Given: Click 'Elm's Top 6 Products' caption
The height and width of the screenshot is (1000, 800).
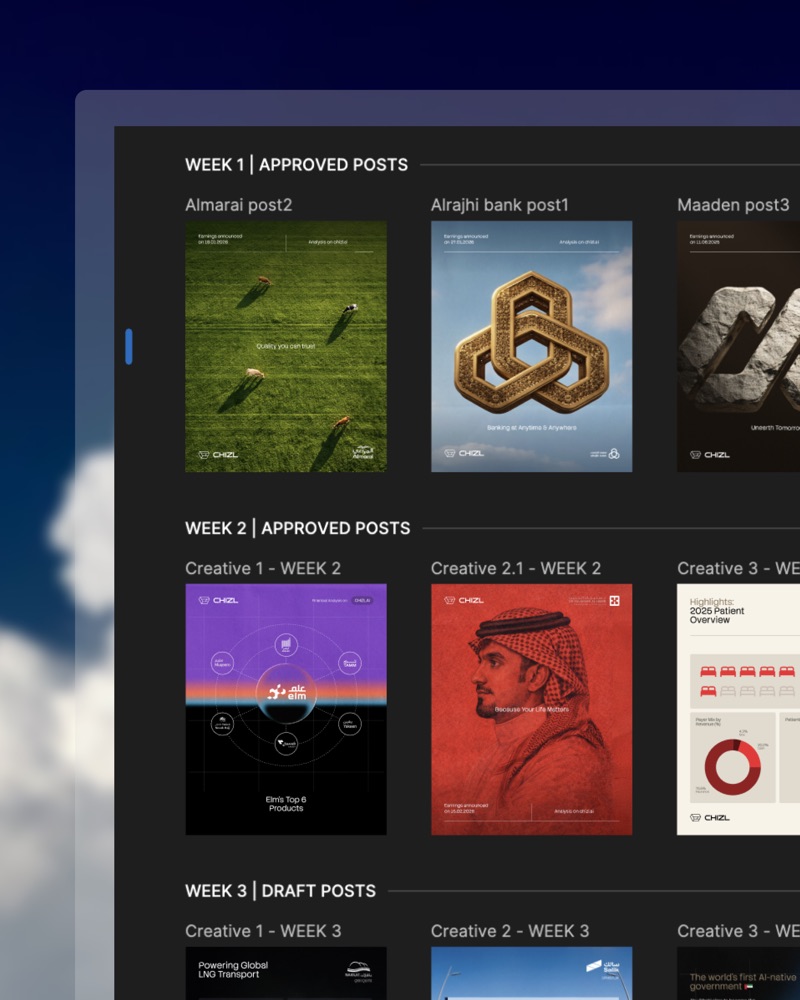Looking at the screenshot, I should tap(286, 804).
